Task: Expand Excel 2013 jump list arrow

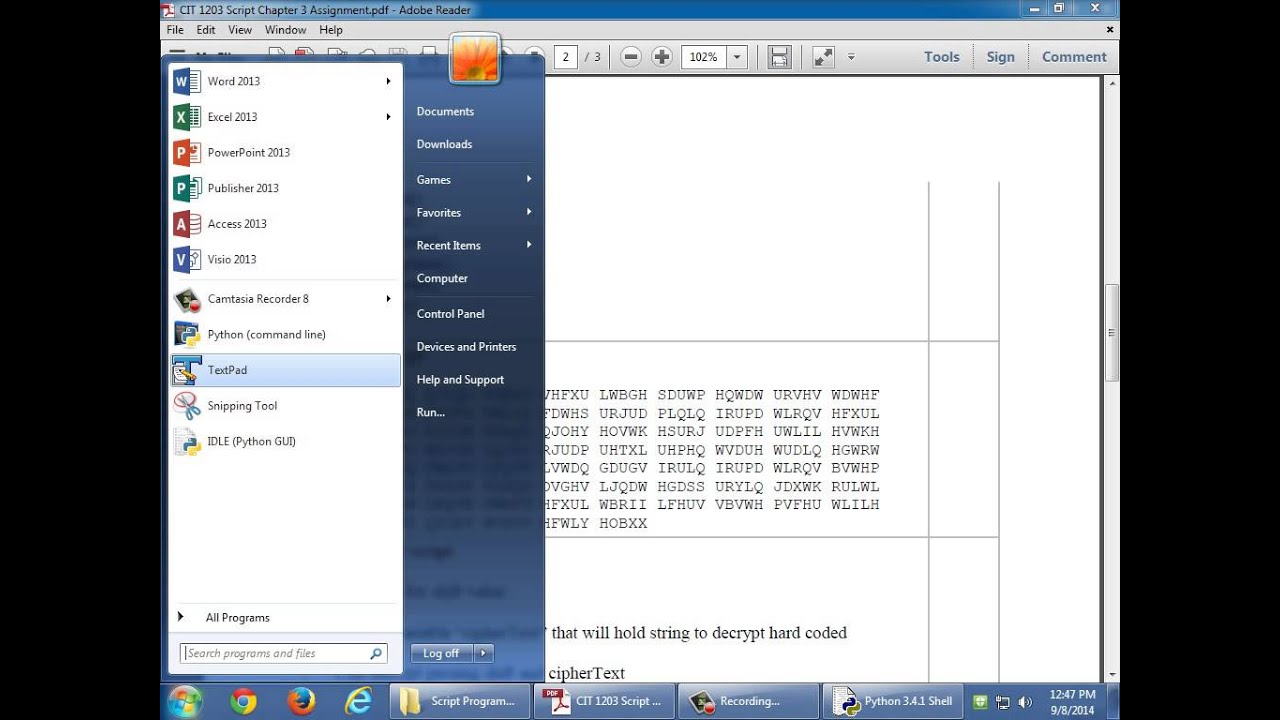Action: 388,117
